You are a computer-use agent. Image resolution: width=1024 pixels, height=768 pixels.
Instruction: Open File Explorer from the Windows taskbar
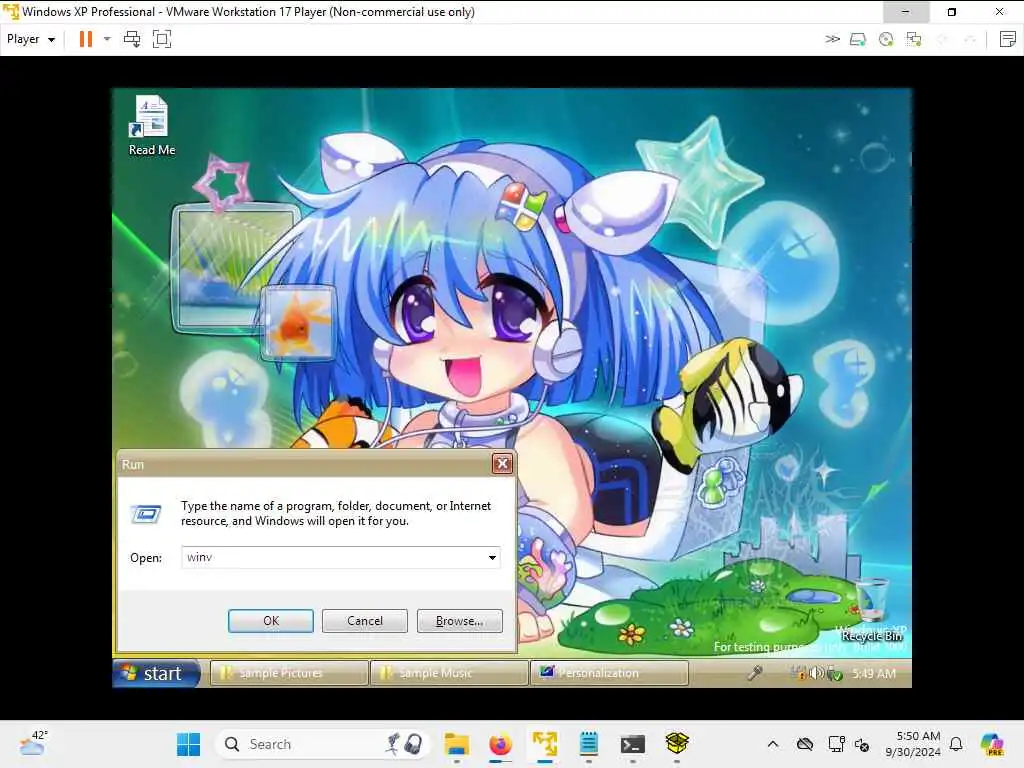coord(456,744)
